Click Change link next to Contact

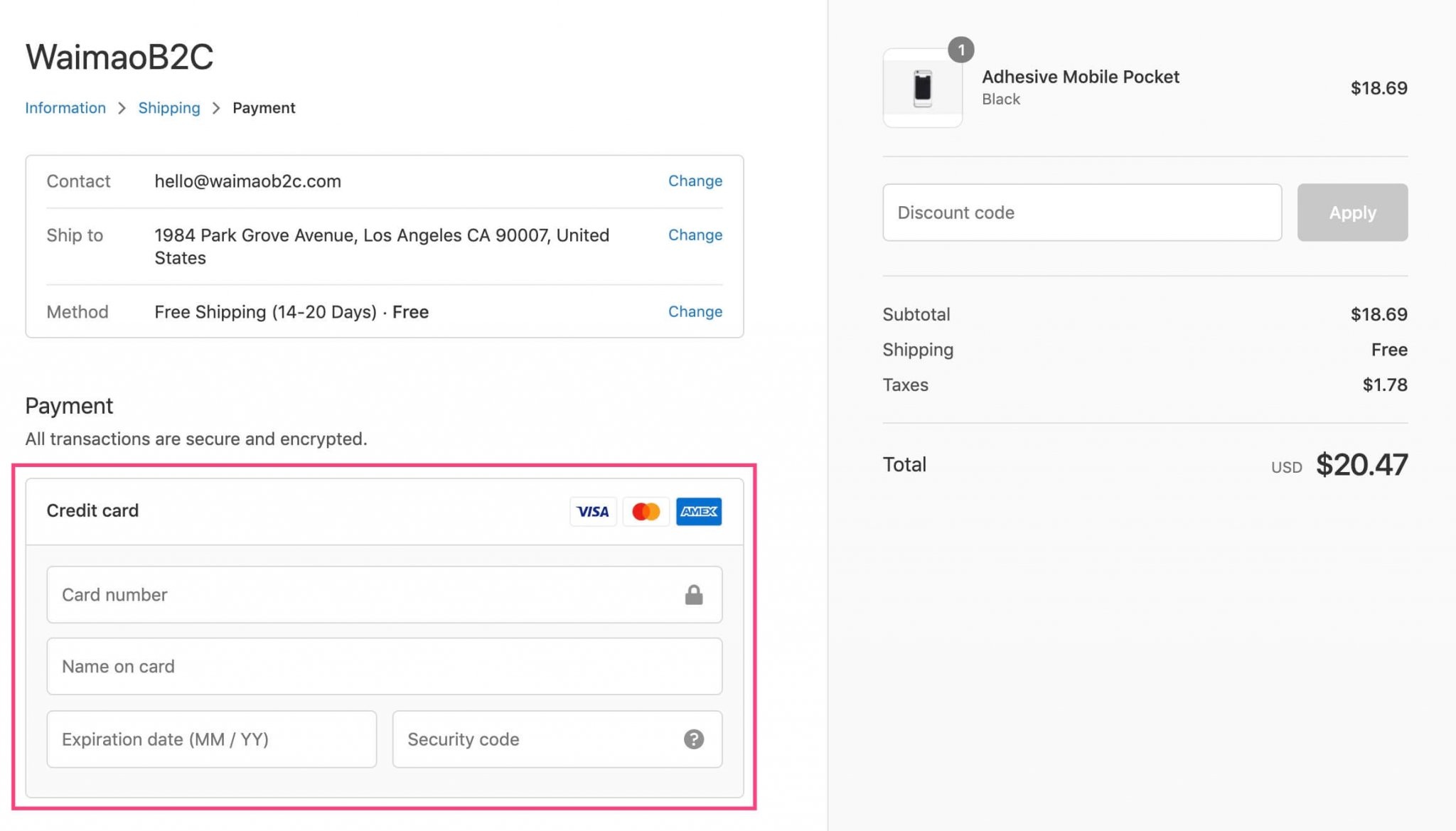click(695, 180)
